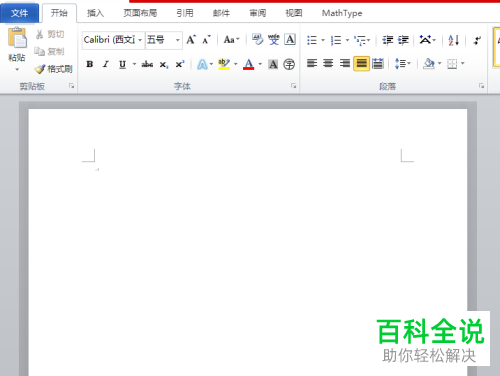Switch to the MathType tab
Screen dimensions: 500x376
point(342,13)
